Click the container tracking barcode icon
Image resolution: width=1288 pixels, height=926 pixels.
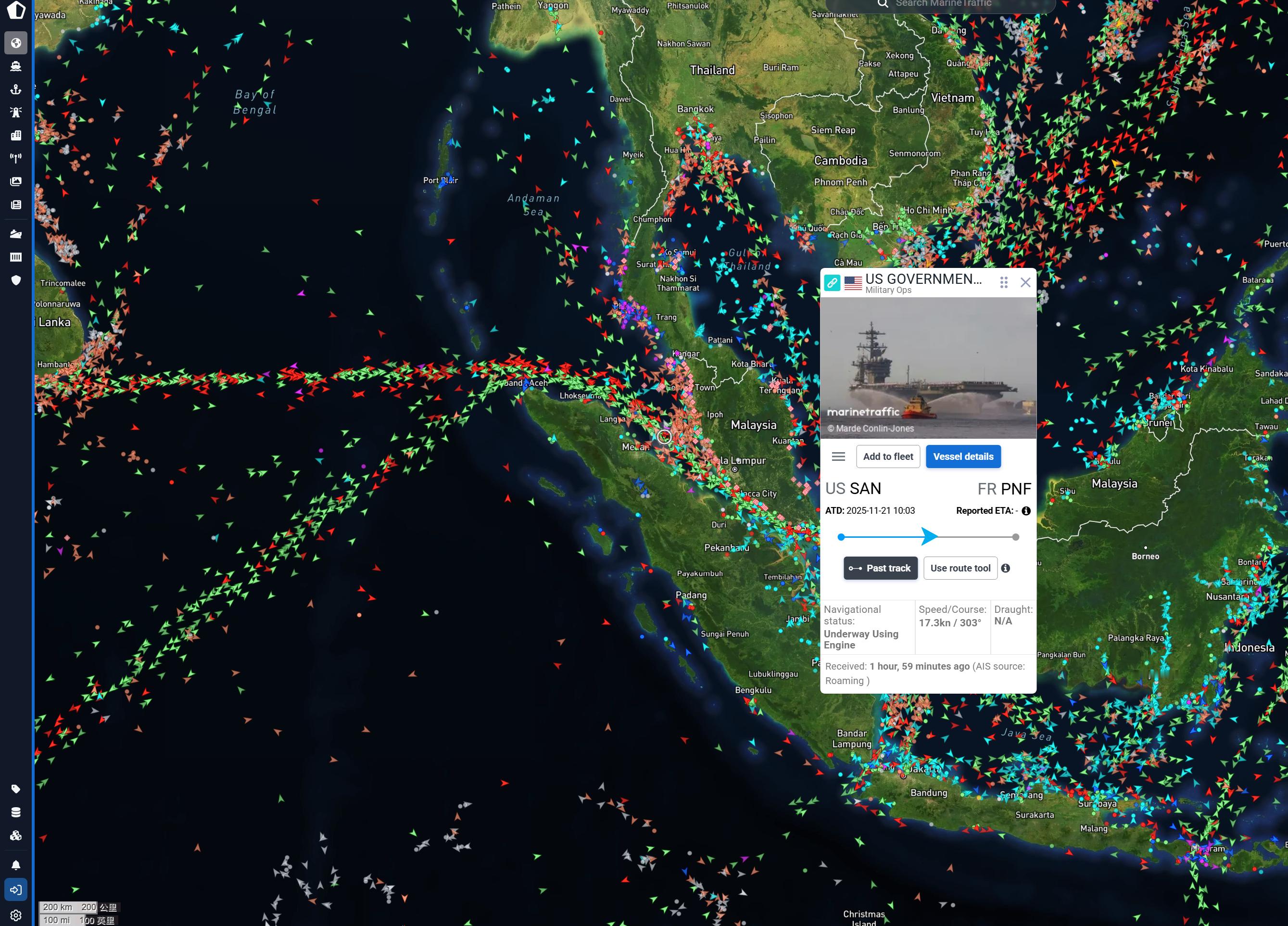pyautogui.click(x=16, y=257)
